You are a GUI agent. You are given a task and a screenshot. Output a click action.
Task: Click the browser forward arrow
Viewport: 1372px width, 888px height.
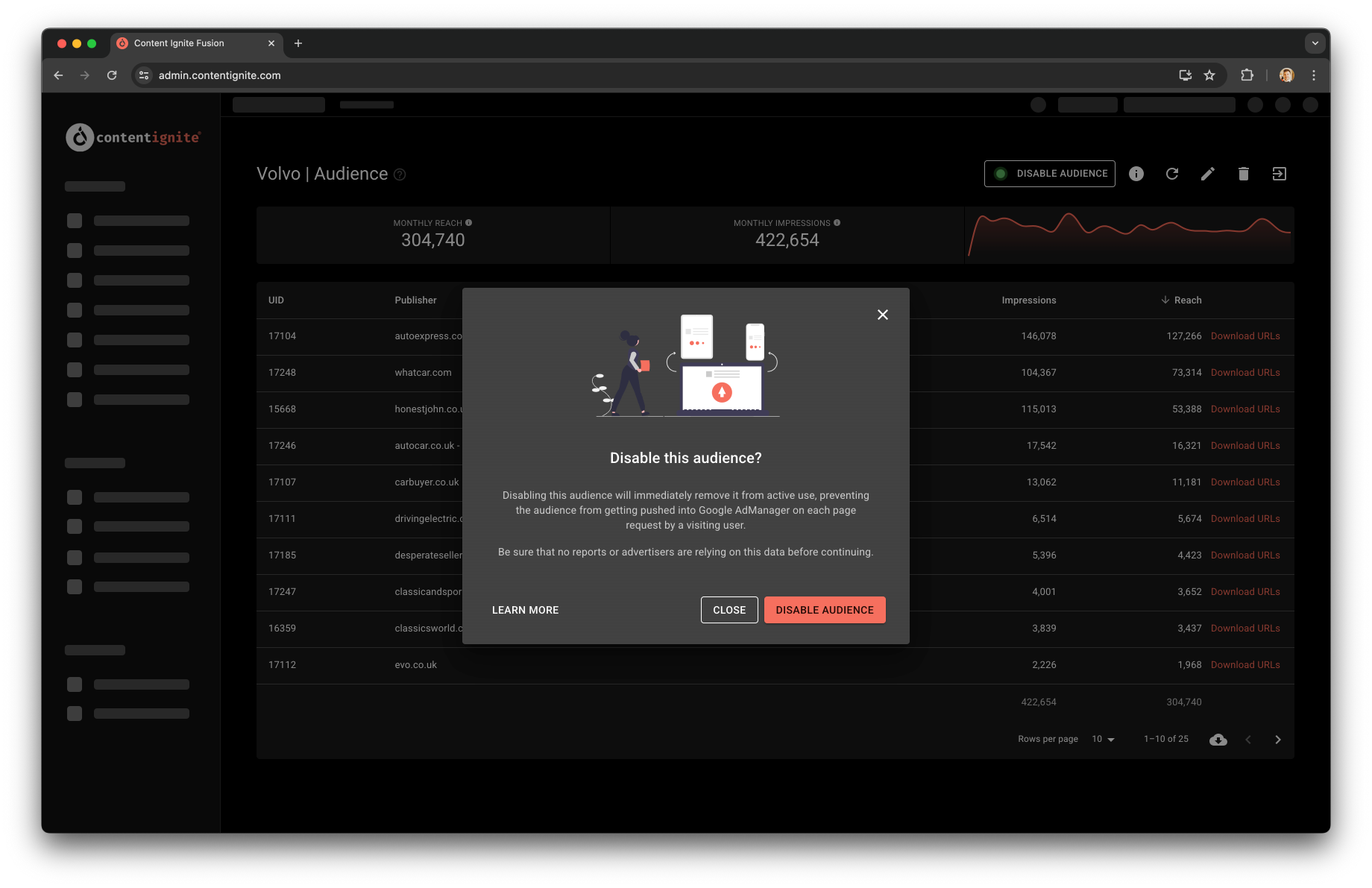(85, 75)
